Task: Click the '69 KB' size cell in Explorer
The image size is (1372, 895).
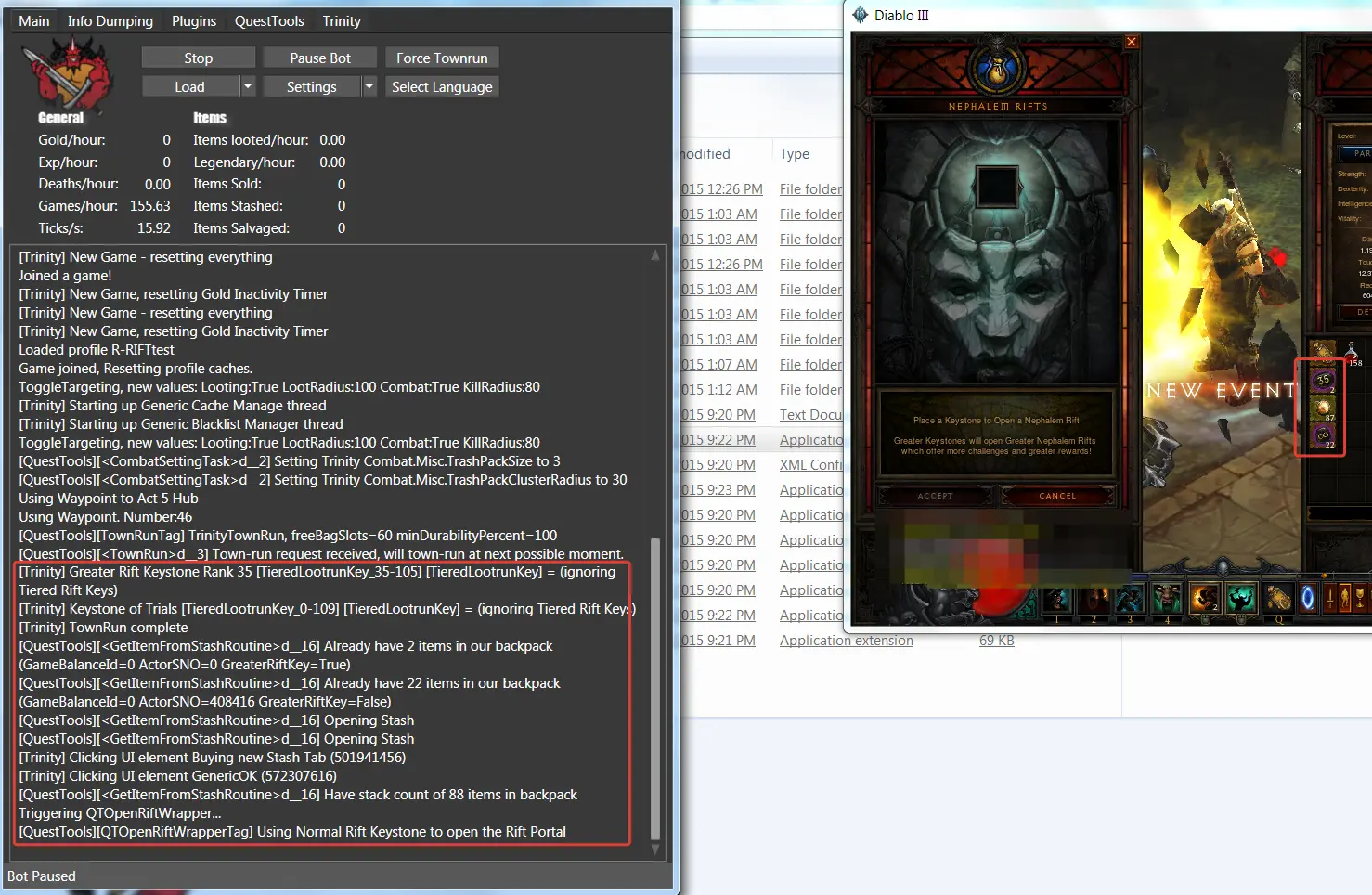Action: click(997, 641)
